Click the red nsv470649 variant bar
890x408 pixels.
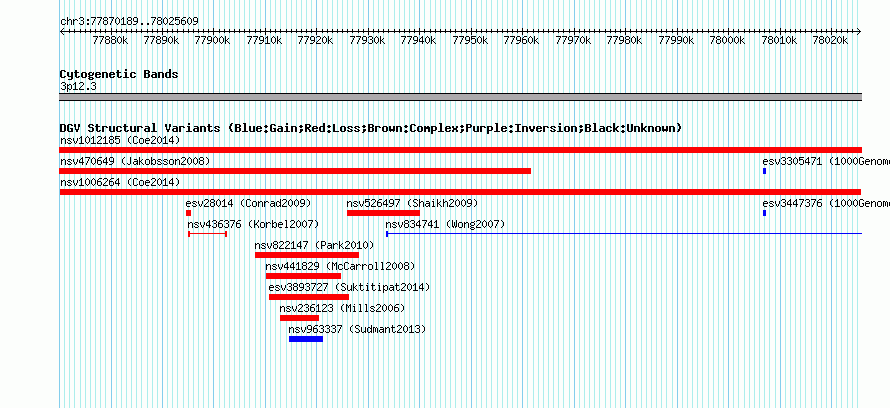(x=295, y=171)
